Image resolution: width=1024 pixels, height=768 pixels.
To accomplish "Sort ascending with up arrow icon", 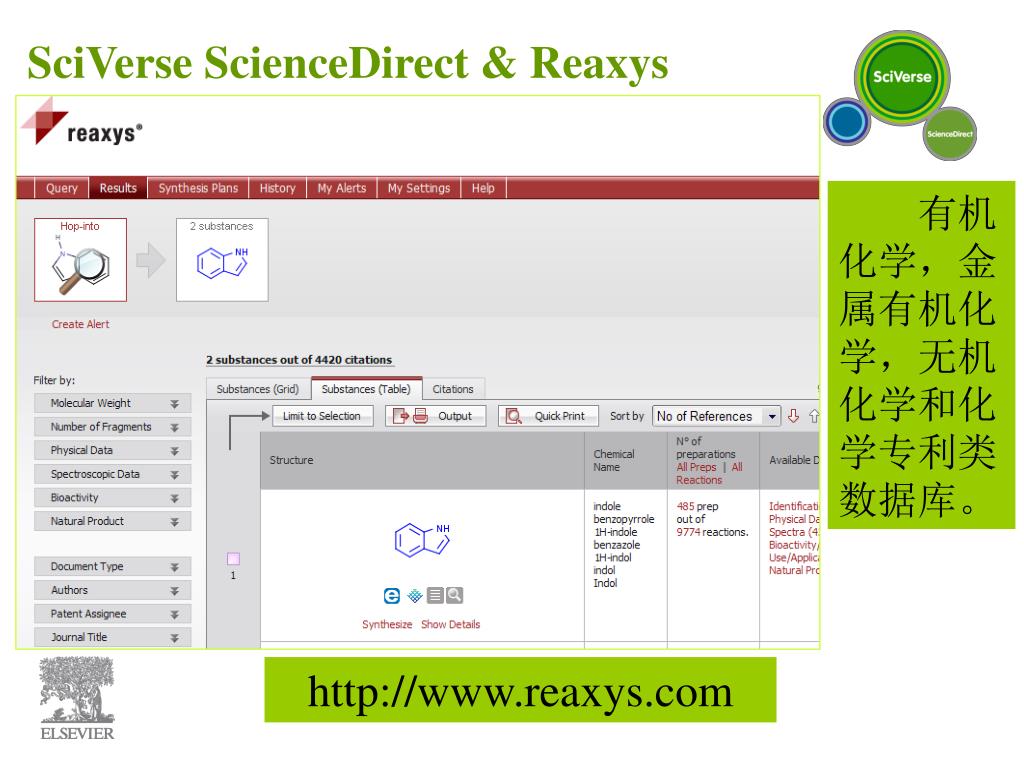I will [814, 416].
